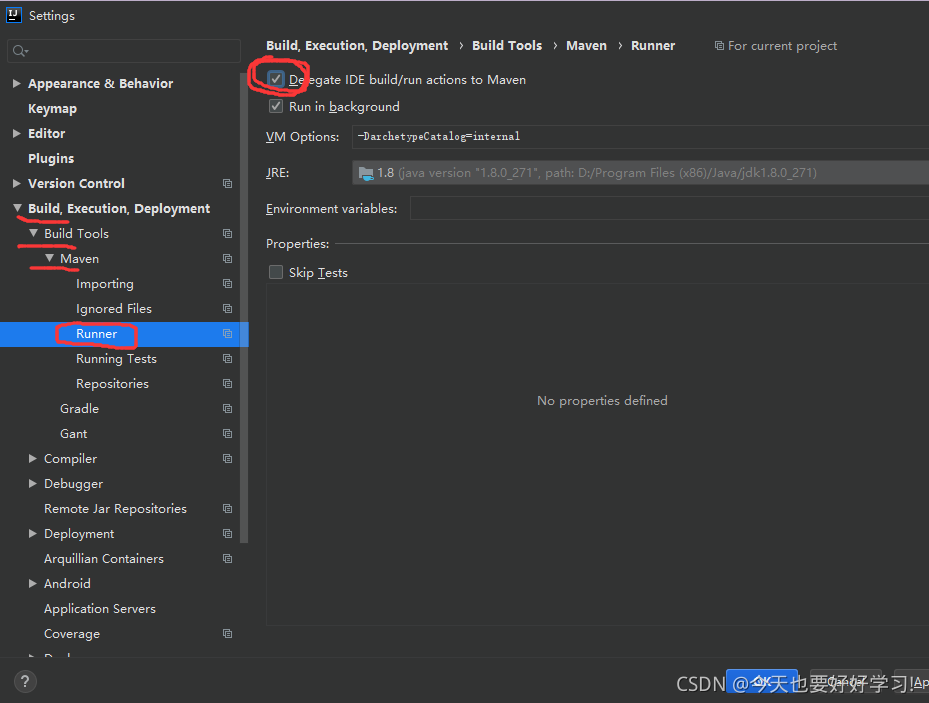This screenshot has width=929, height=703.
Task: Click into the VM Options field
Action: [640, 137]
